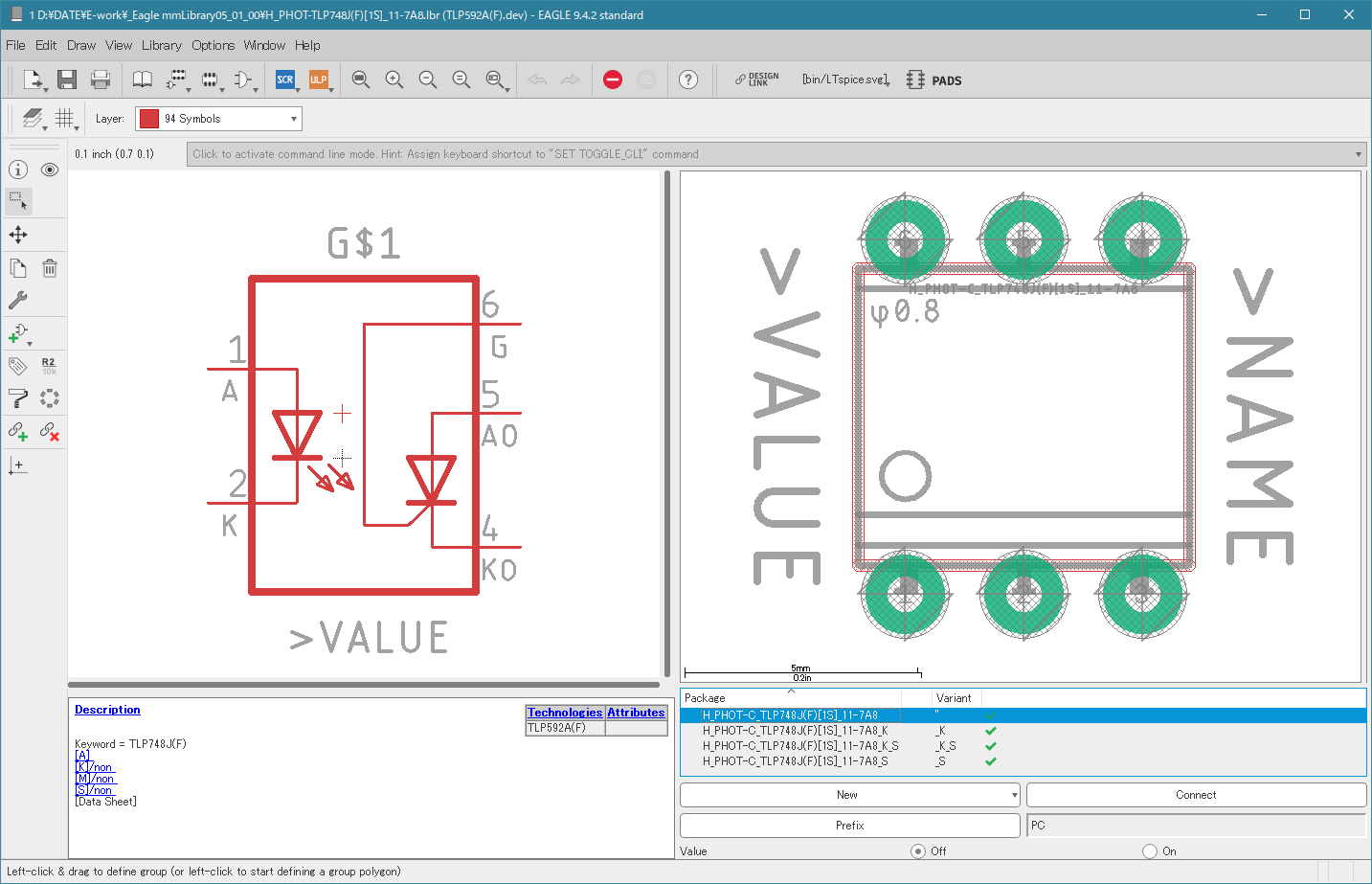Select the Info tool icon
The image size is (1372, 884).
pyautogui.click(x=18, y=170)
